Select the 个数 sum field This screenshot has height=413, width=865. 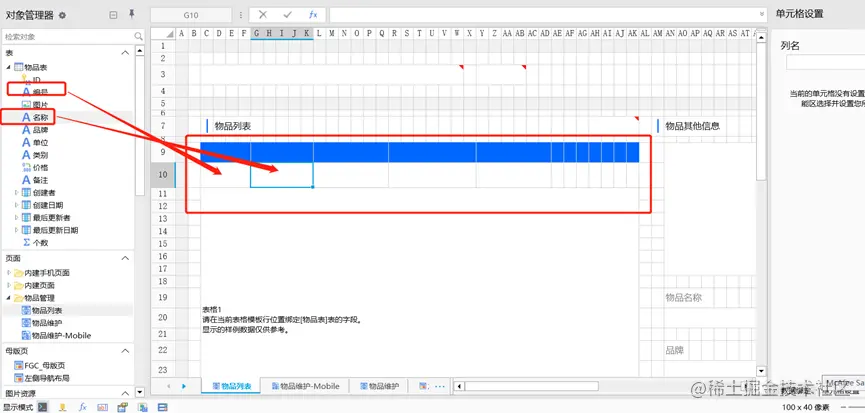coord(35,243)
